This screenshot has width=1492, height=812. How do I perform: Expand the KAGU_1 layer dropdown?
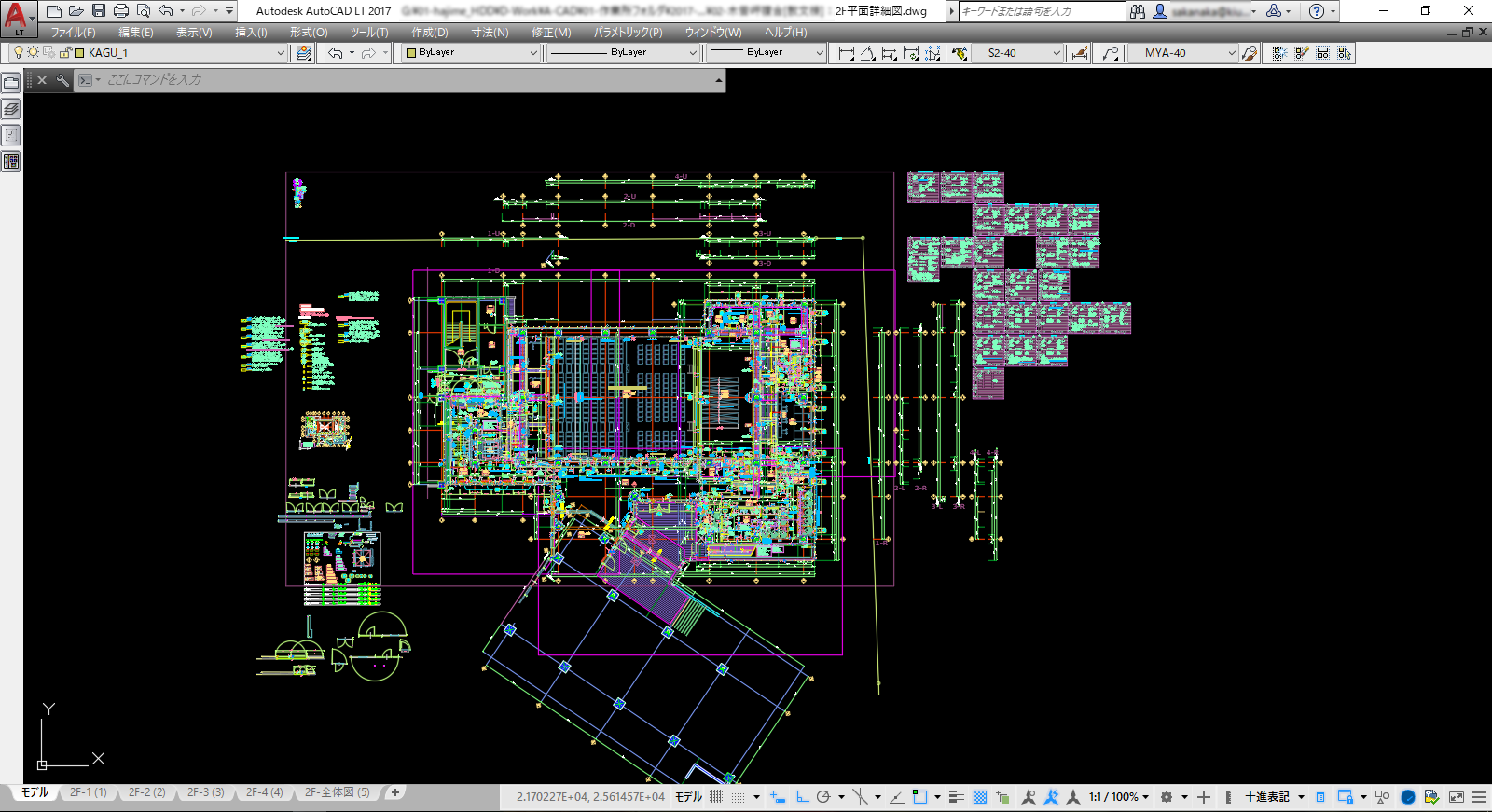[x=281, y=53]
